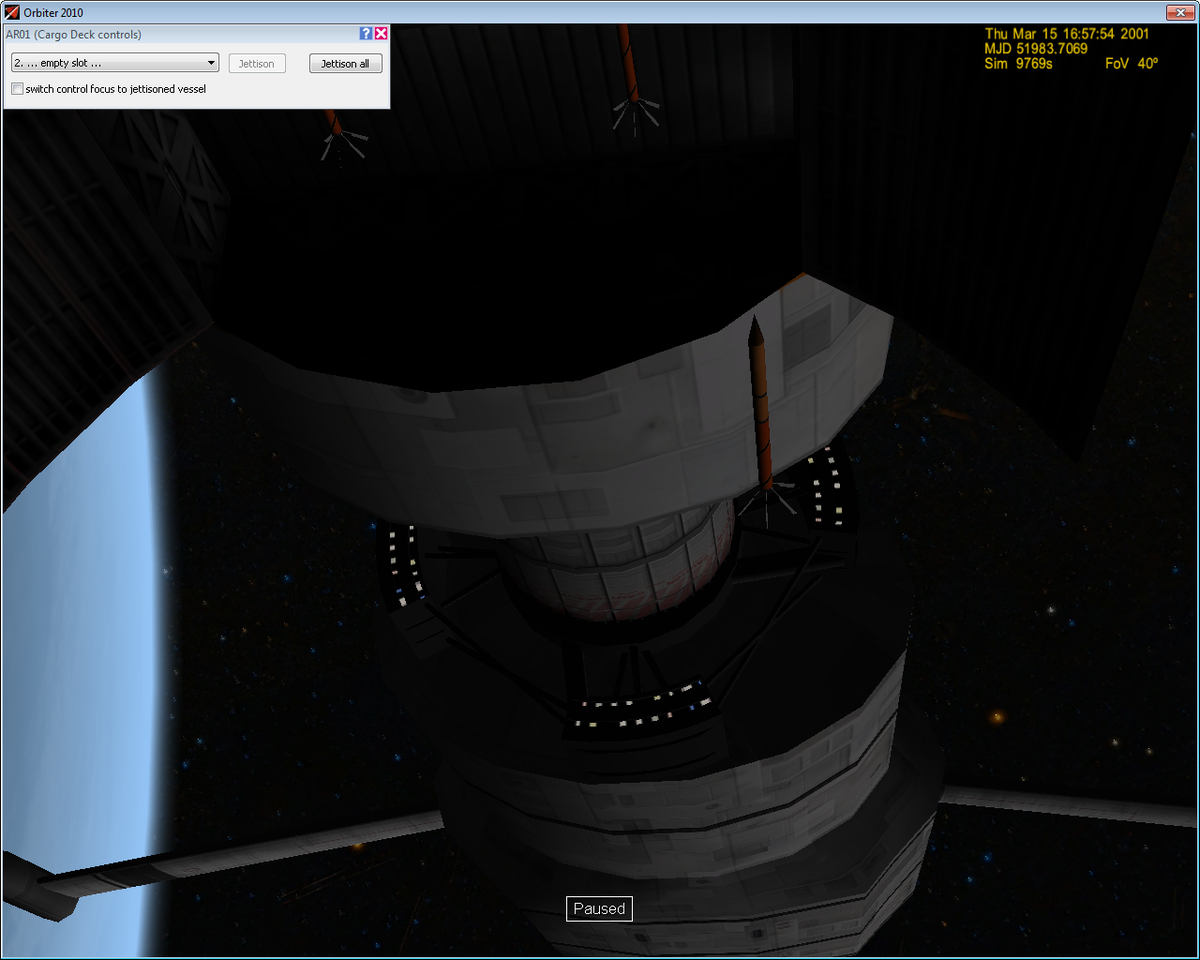Open help for Cargo Deck controls dialog
This screenshot has width=1200, height=960.
[x=366, y=34]
